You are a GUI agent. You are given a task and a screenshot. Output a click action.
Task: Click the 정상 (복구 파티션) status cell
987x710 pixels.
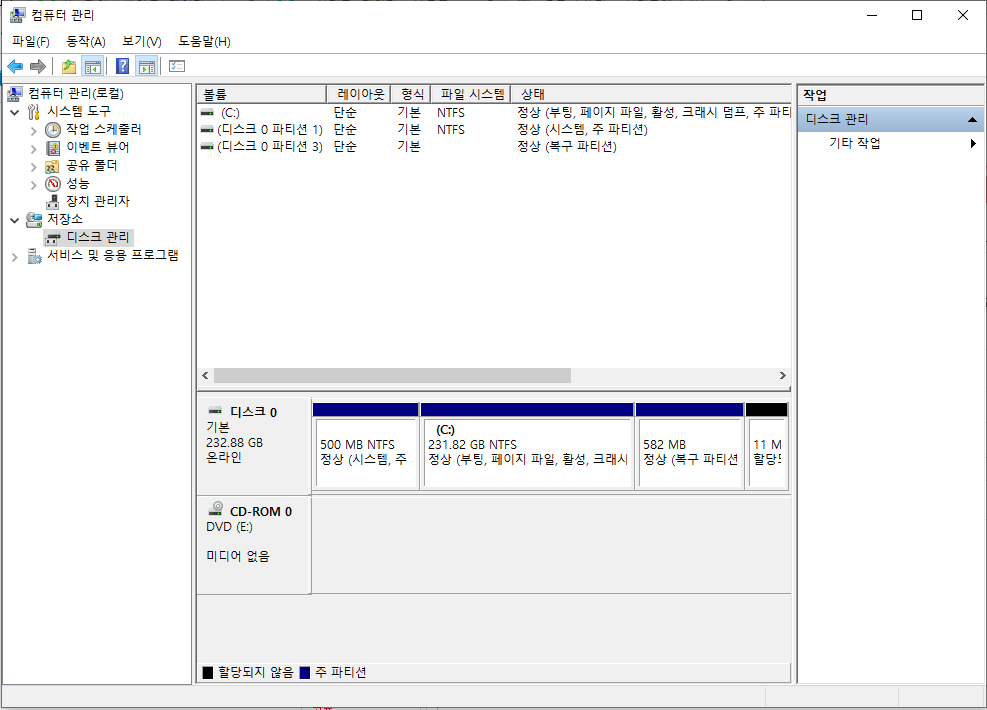pyautogui.click(x=567, y=147)
